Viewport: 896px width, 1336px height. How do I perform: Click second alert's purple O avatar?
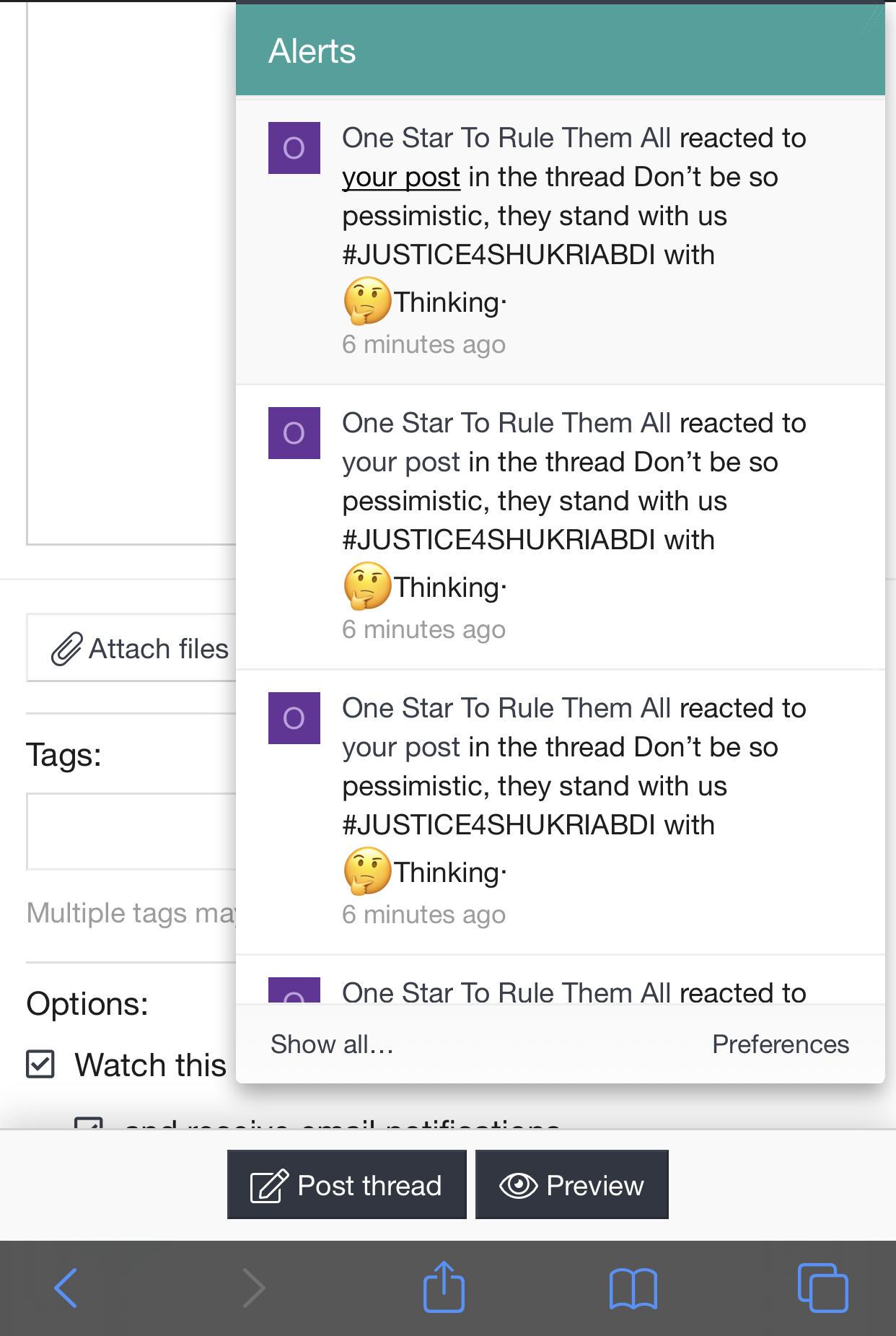294,433
